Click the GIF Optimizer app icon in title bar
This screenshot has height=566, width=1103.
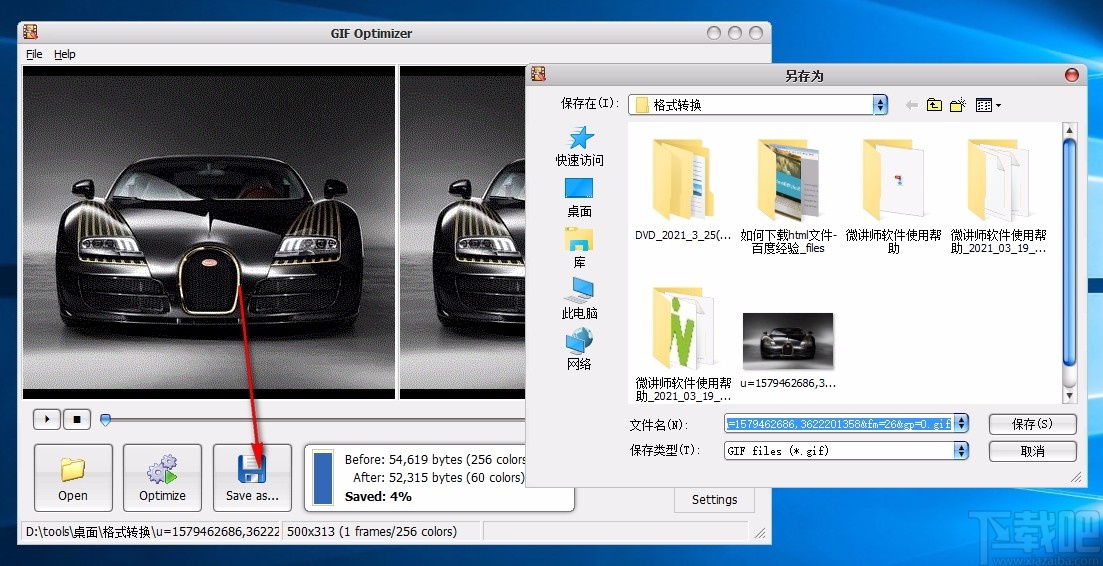(30, 32)
